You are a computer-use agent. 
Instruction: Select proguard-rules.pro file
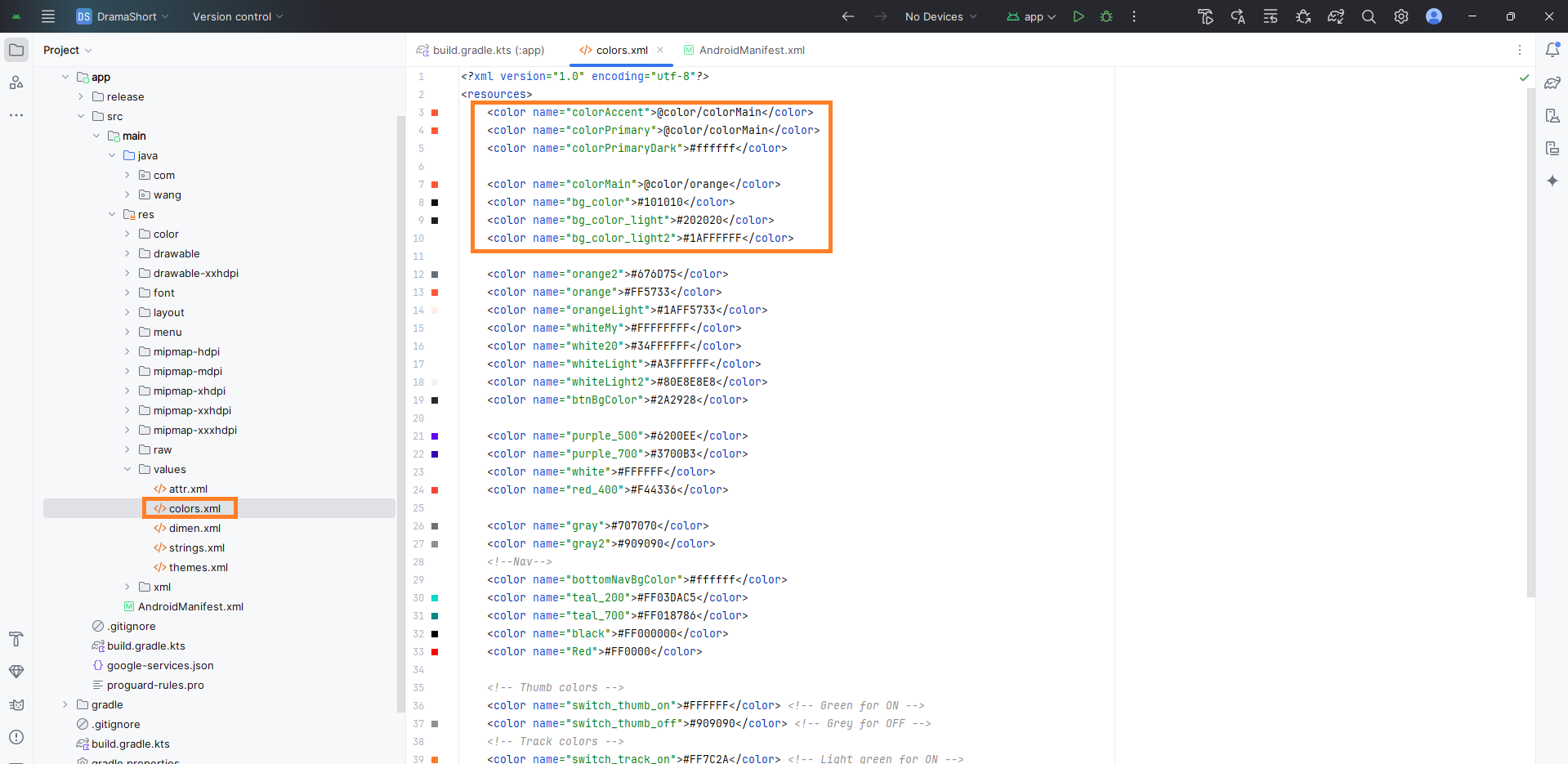(148, 685)
